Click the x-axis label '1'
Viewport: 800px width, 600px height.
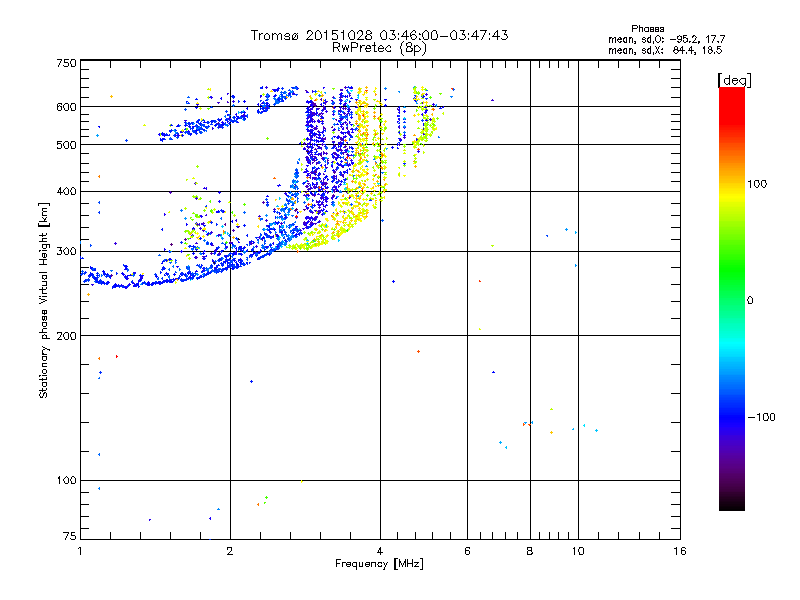point(80,551)
